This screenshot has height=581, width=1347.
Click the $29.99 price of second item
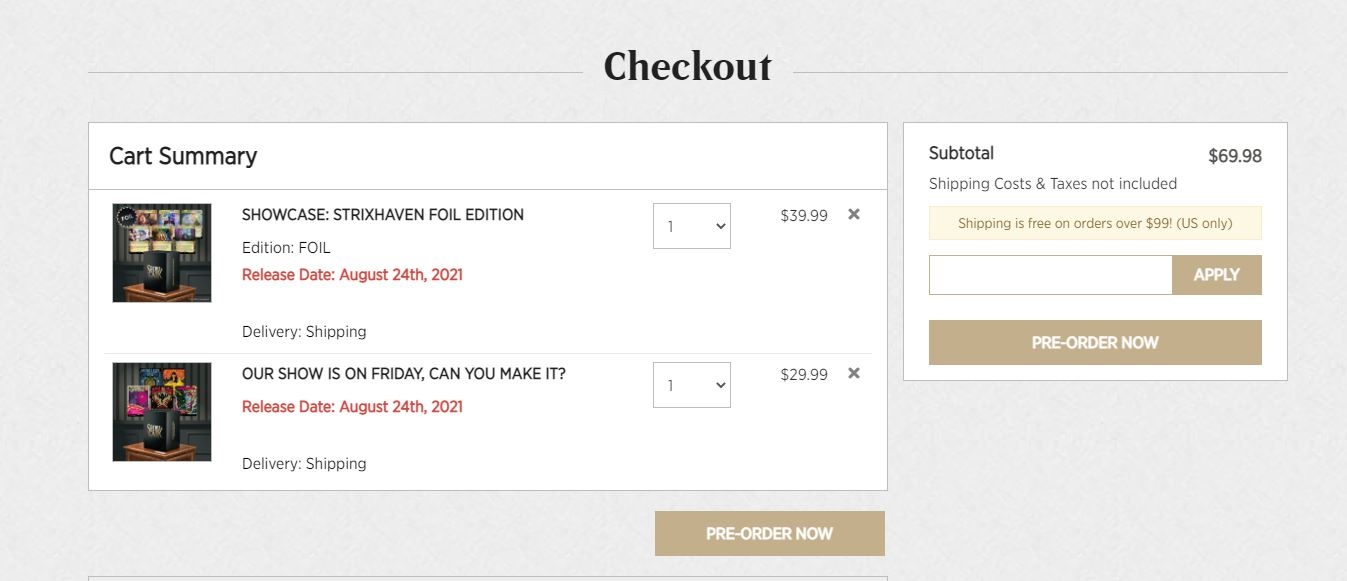coord(804,374)
